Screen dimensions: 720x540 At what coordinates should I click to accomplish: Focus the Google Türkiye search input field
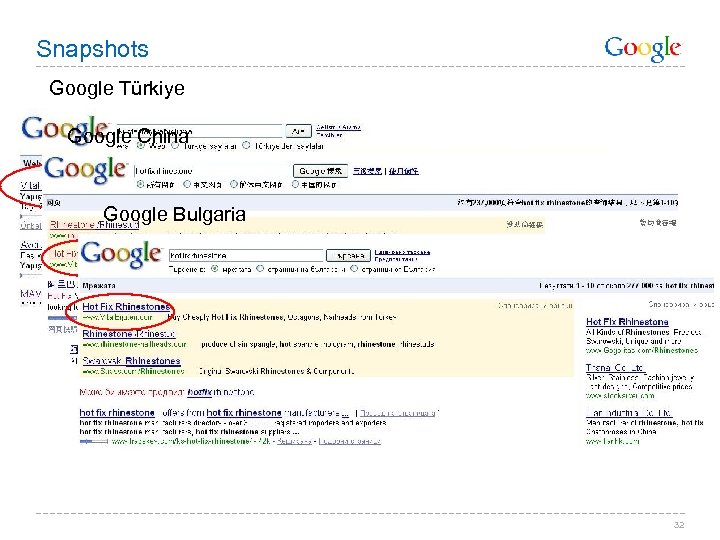199,131
